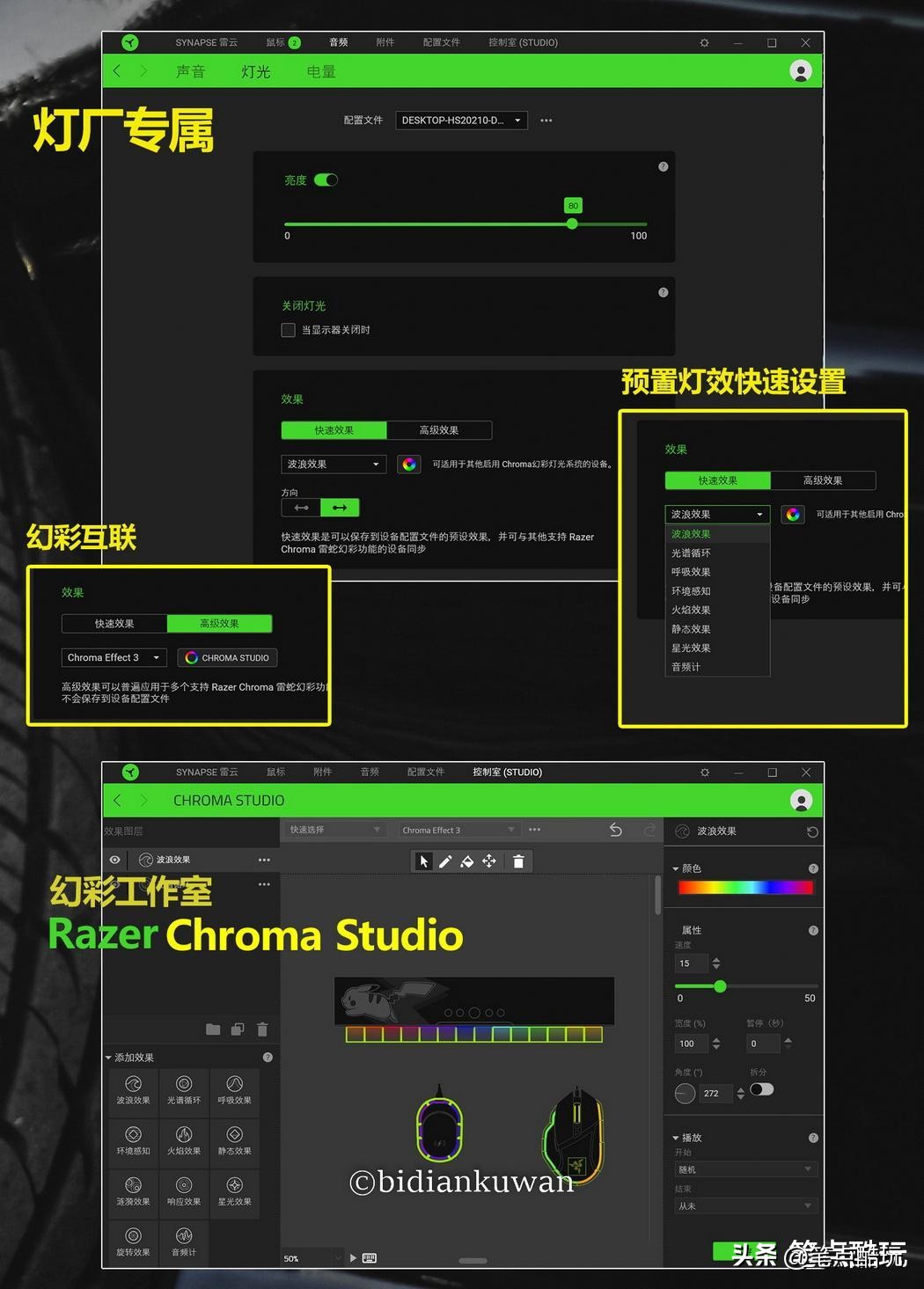The width and height of the screenshot is (924, 1289).
Task: Add the 呼吸效果 (Breathing) effect
Action: coord(235,1092)
